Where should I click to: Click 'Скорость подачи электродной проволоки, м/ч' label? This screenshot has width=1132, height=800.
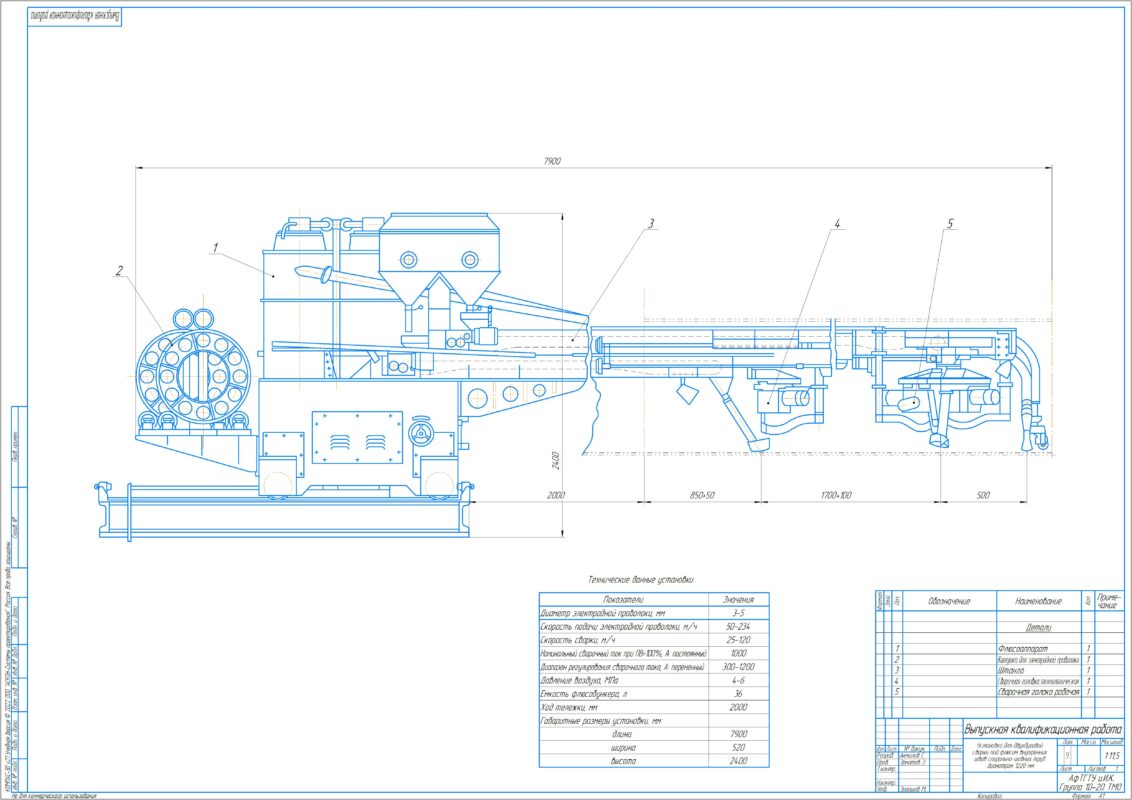tap(619, 627)
